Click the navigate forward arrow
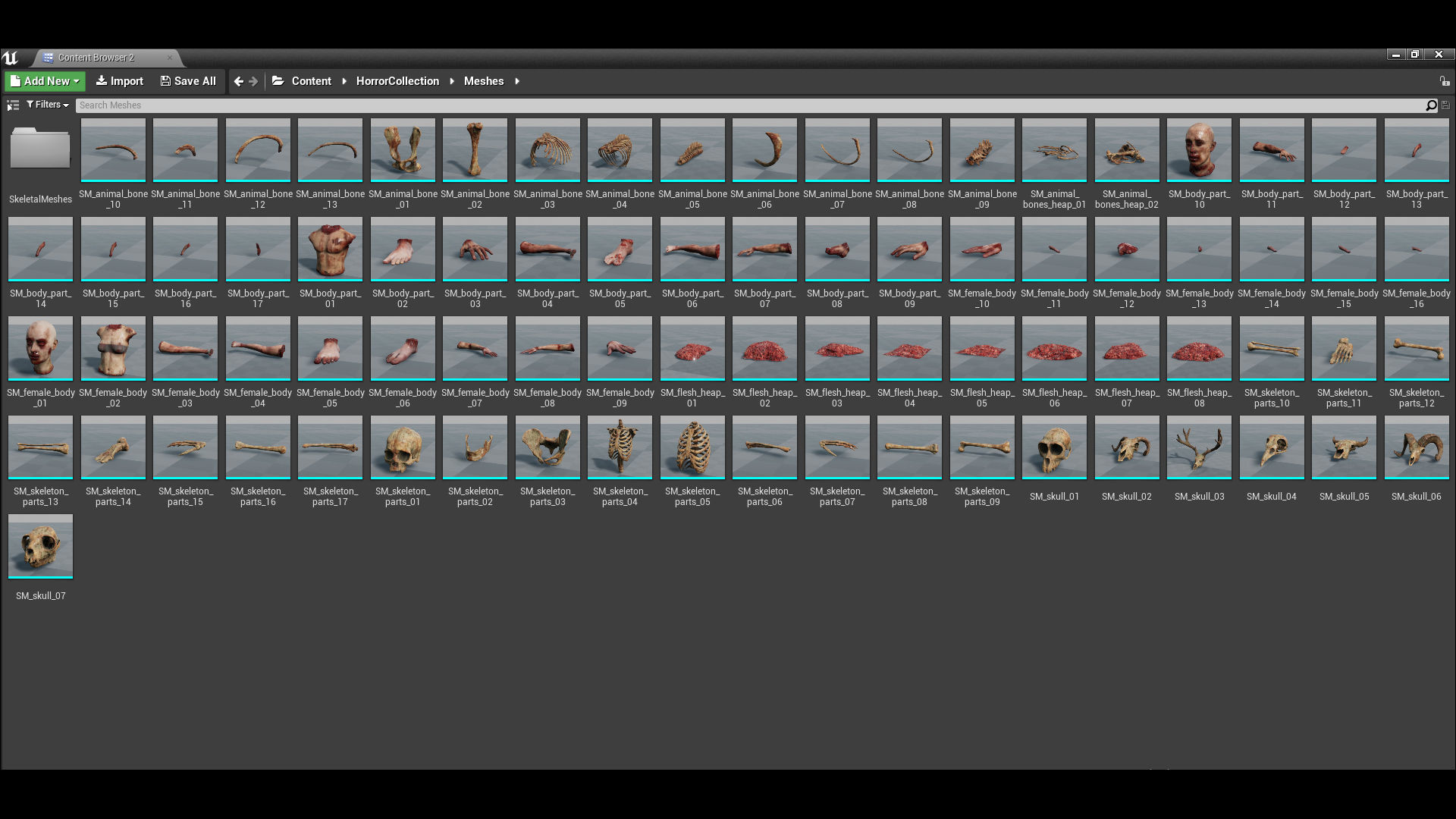 253,81
